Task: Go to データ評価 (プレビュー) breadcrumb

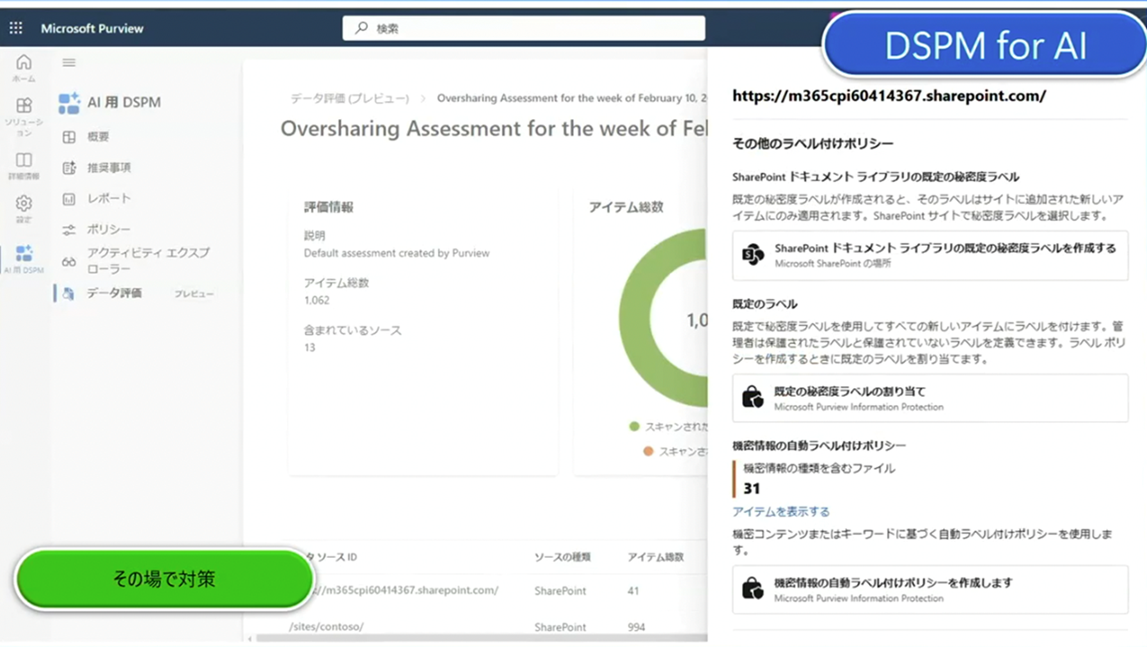Action: pos(350,98)
